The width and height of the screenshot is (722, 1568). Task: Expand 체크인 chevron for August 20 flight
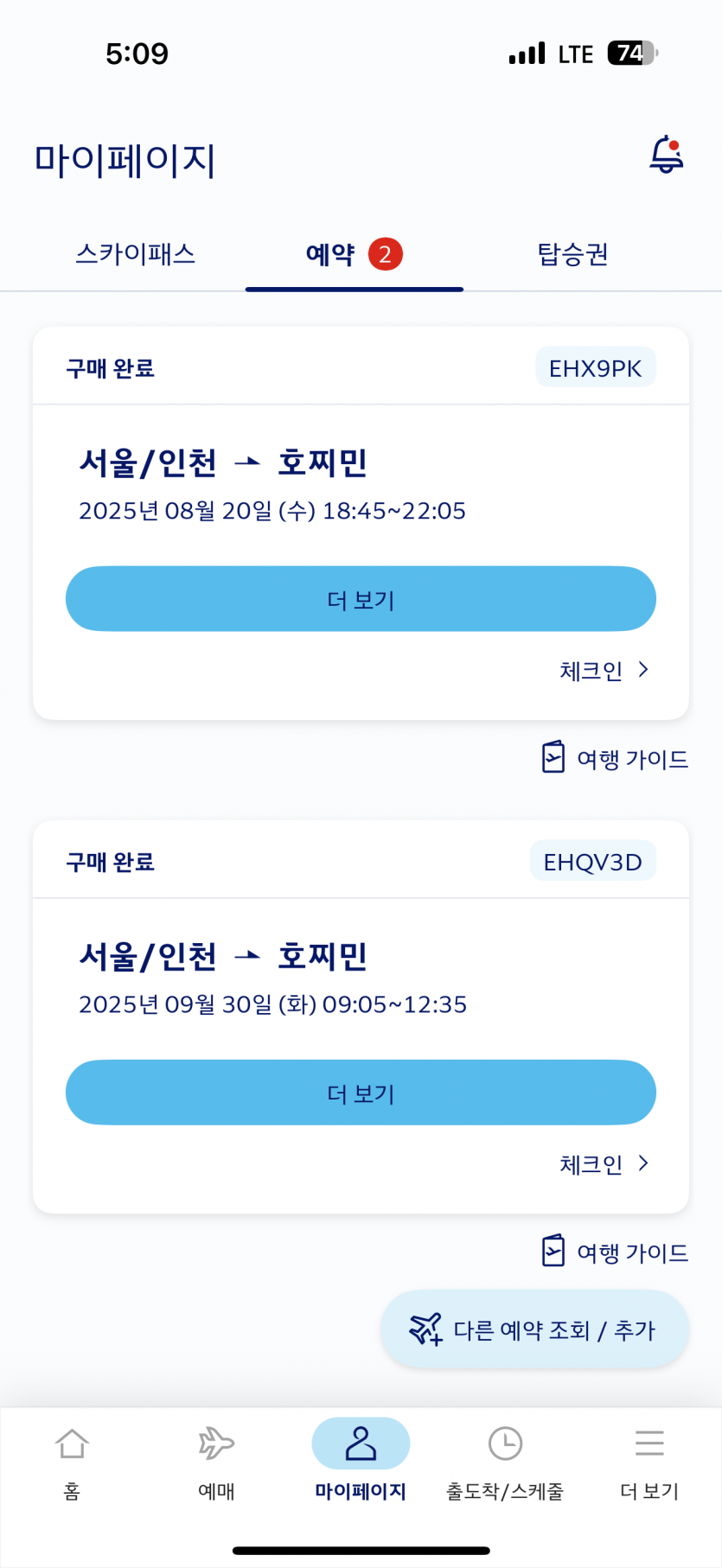coord(642,670)
